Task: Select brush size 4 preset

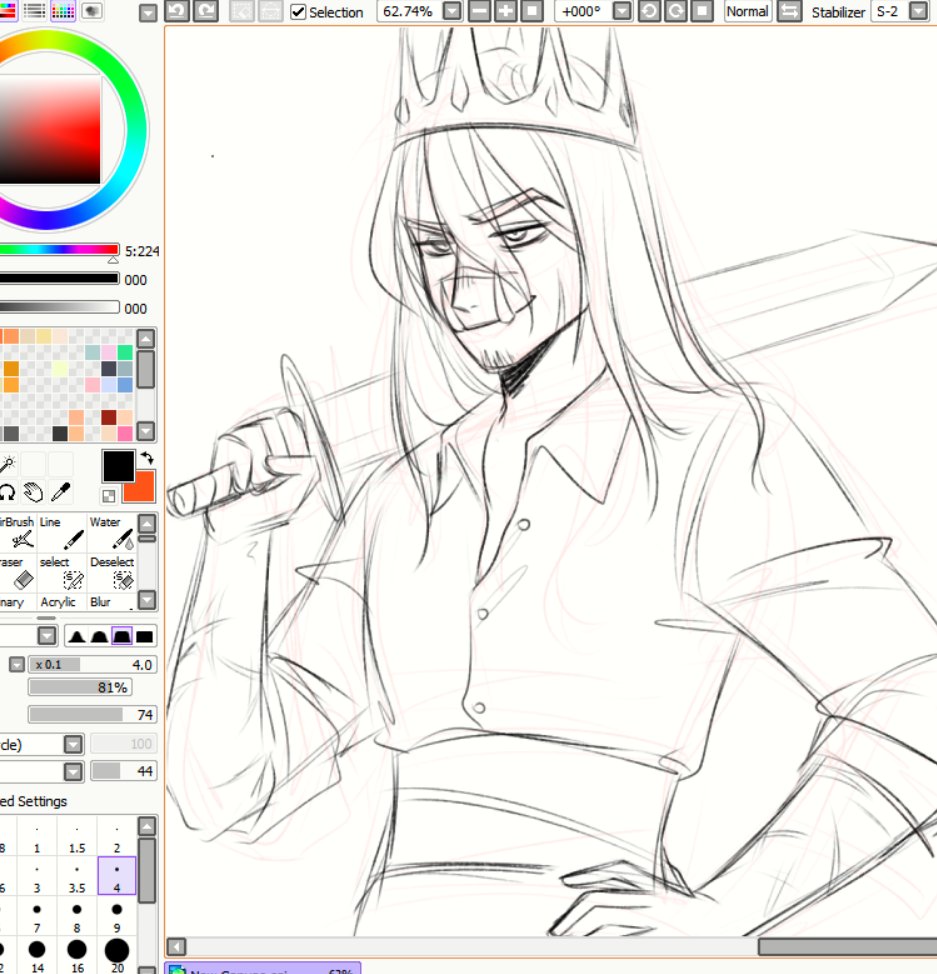Action: tap(117, 876)
